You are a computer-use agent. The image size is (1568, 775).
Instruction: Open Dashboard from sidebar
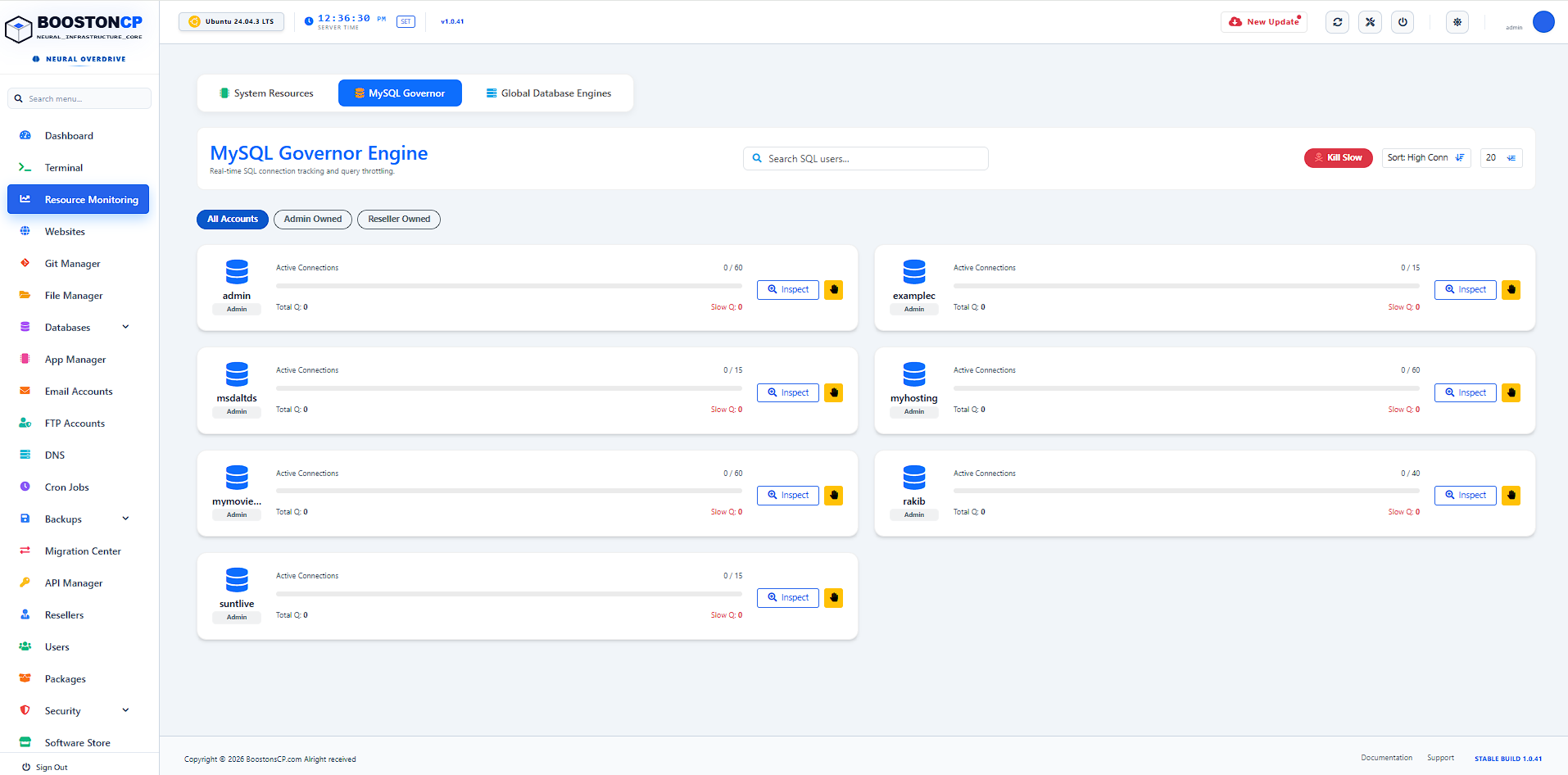(78, 136)
